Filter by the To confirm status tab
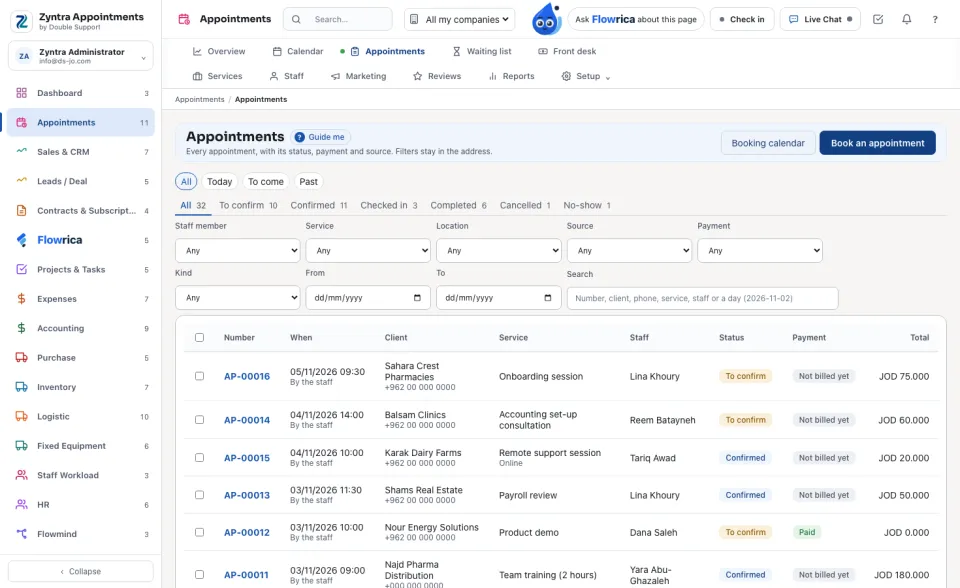Viewport: 960px width, 588px height. point(248,205)
